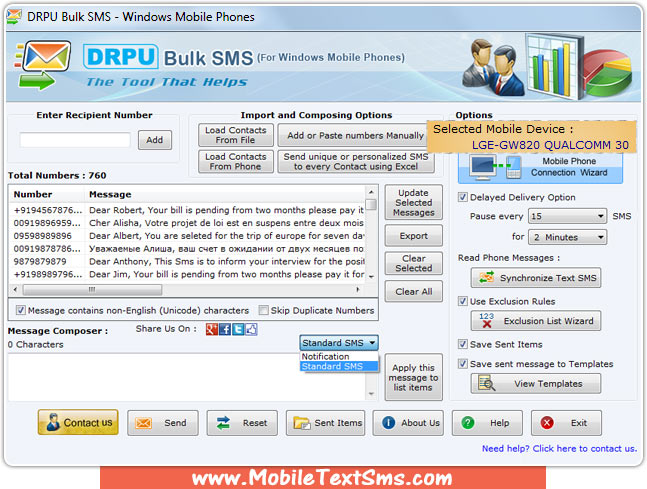Click Need help? contact us link
This screenshot has width=647, height=489.
point(559,449)
